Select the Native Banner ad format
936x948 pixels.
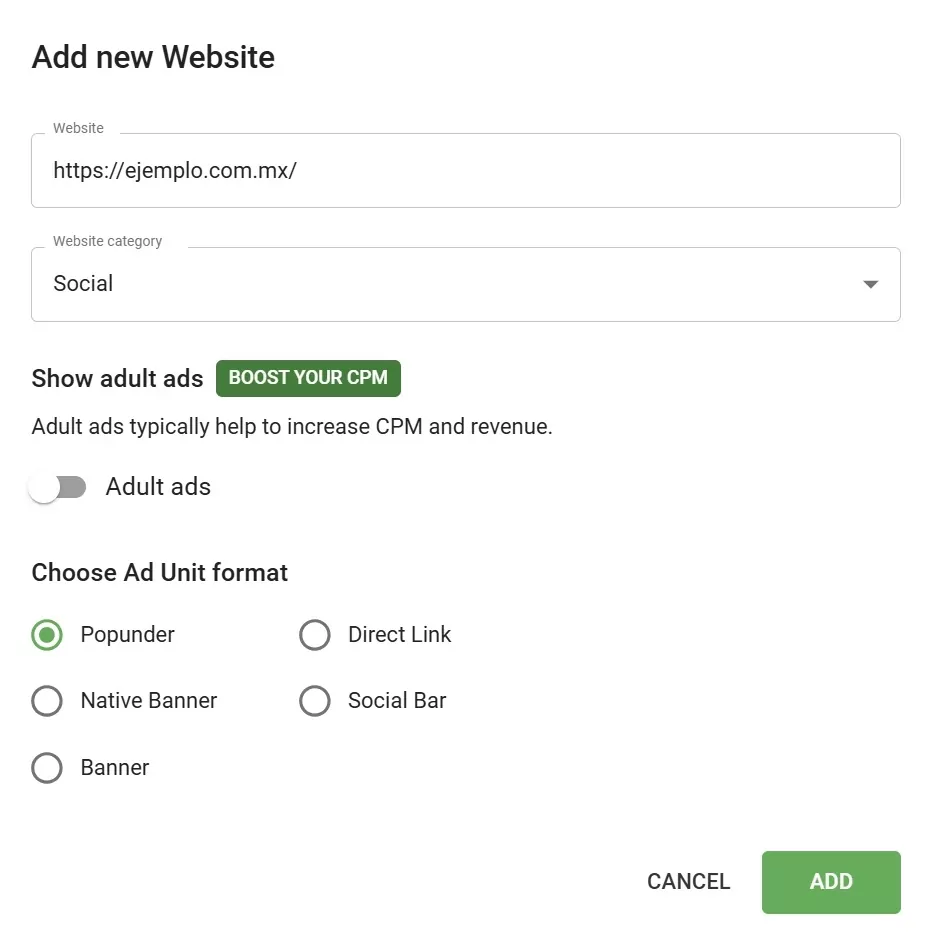(46, 700)
